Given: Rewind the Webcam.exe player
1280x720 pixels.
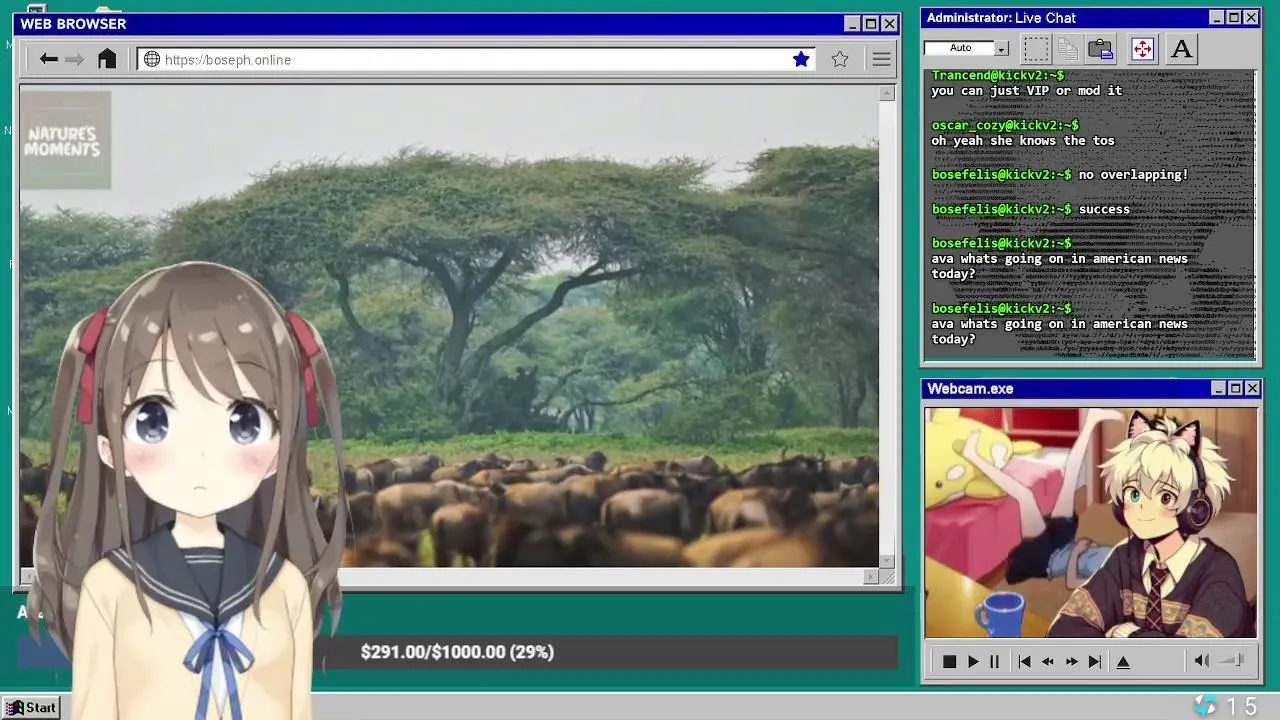Looking at the screenshot, I should pos(1048,662).
